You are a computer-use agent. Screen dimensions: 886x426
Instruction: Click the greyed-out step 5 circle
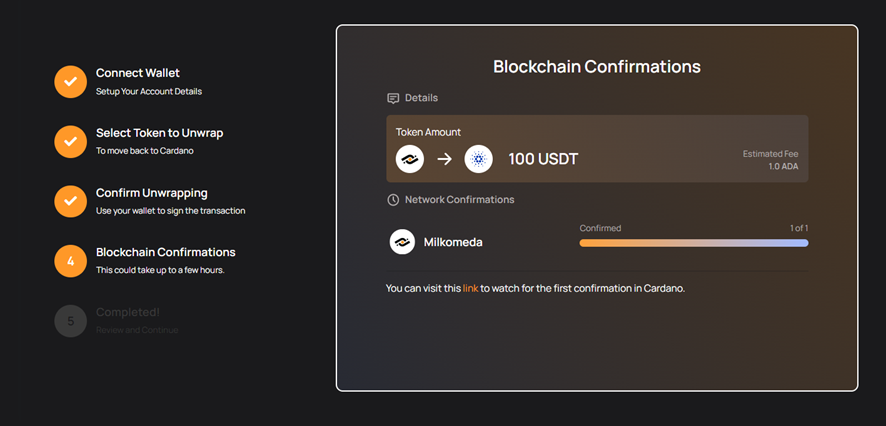70,321
